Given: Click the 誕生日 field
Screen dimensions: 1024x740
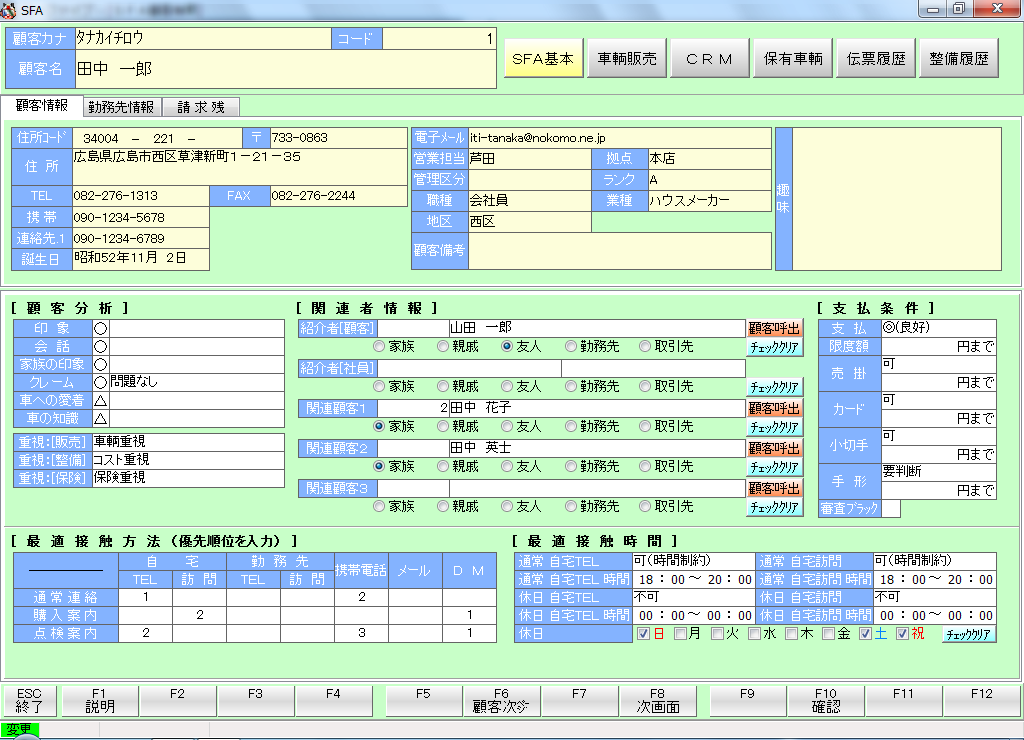Looking at the screenshot, I should (140, 259).
